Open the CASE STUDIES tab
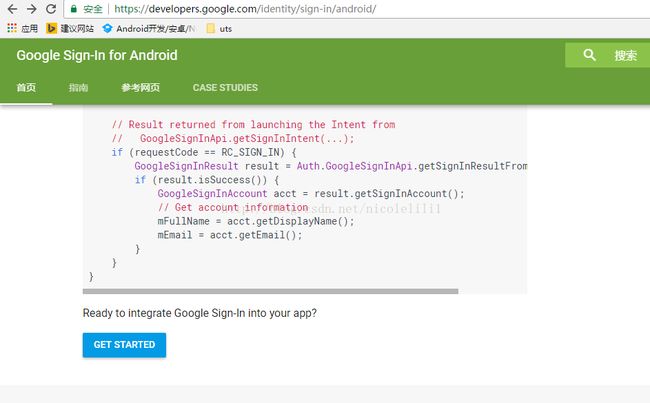Image resolution: width=650 pixels, height=403 pixels. 225,87
